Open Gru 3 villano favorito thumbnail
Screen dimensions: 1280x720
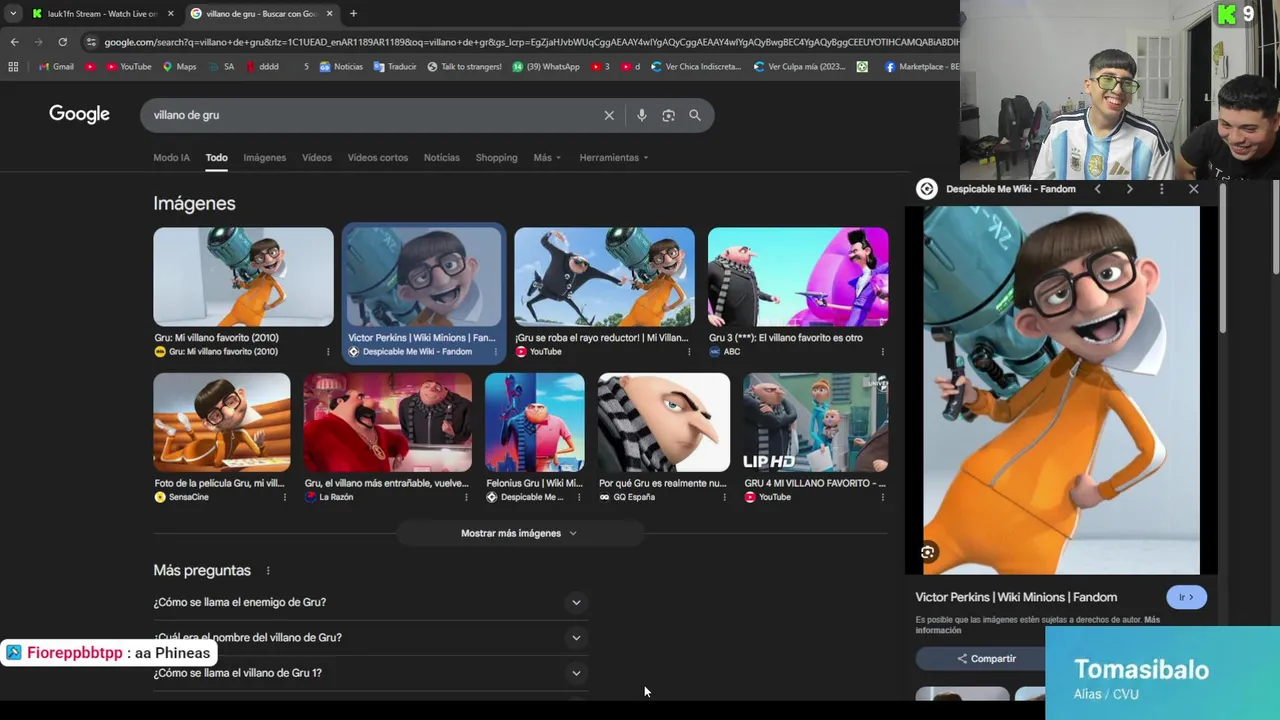(798, 277)
